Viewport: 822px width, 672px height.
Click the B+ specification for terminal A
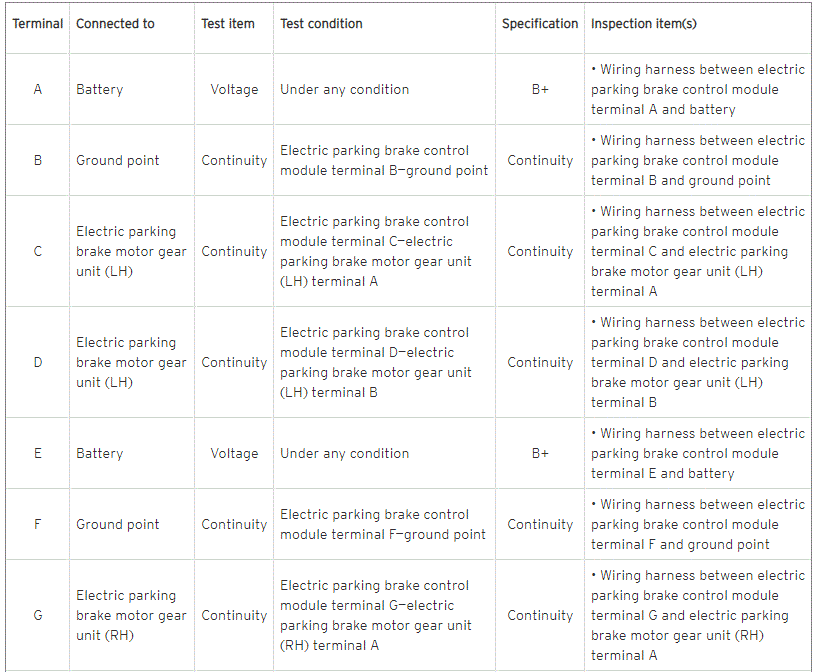[540, 90]
